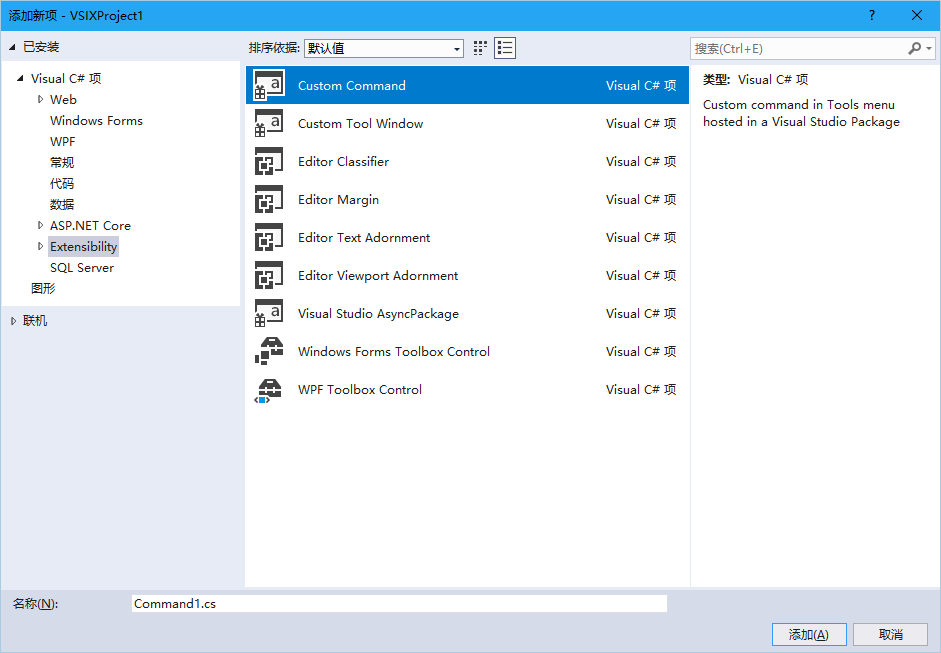Screen dimensions: 941x653
Task: Expand the 联机 section
Action: (13, 321)
